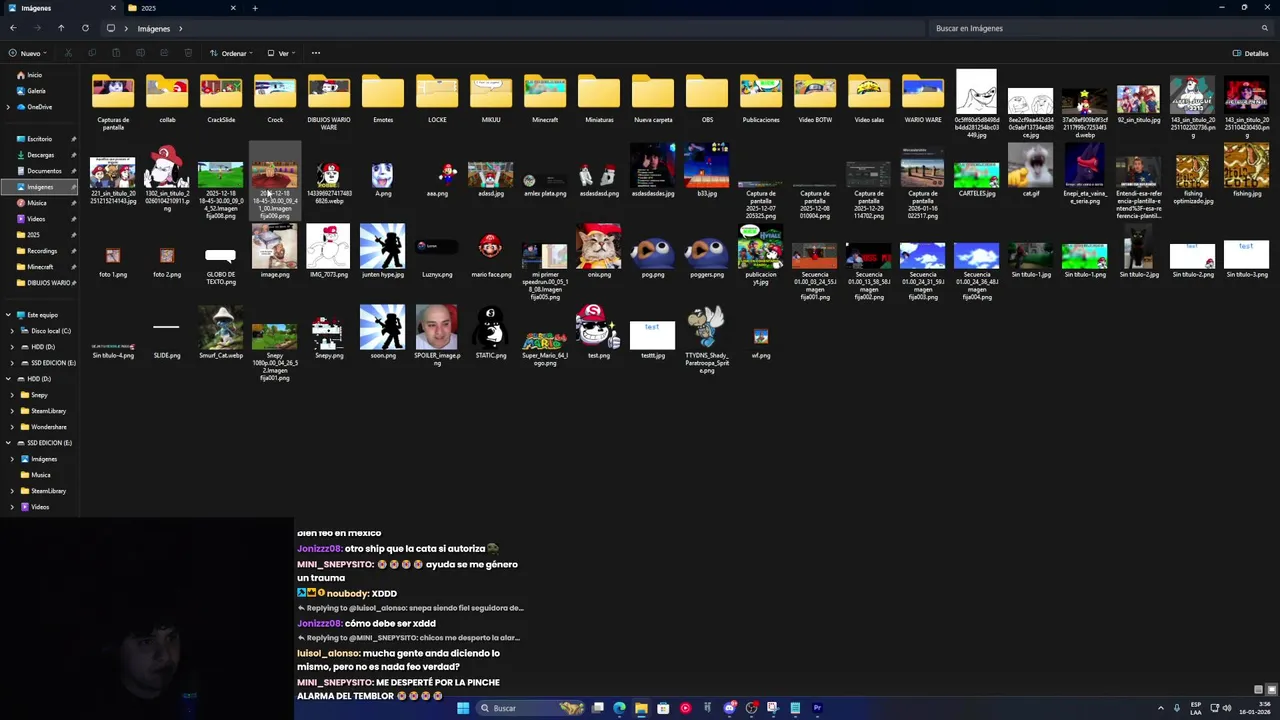
Task: Click the Delete trash icon in toolbar
Action: pyautogui.click(x=188, y=53)
